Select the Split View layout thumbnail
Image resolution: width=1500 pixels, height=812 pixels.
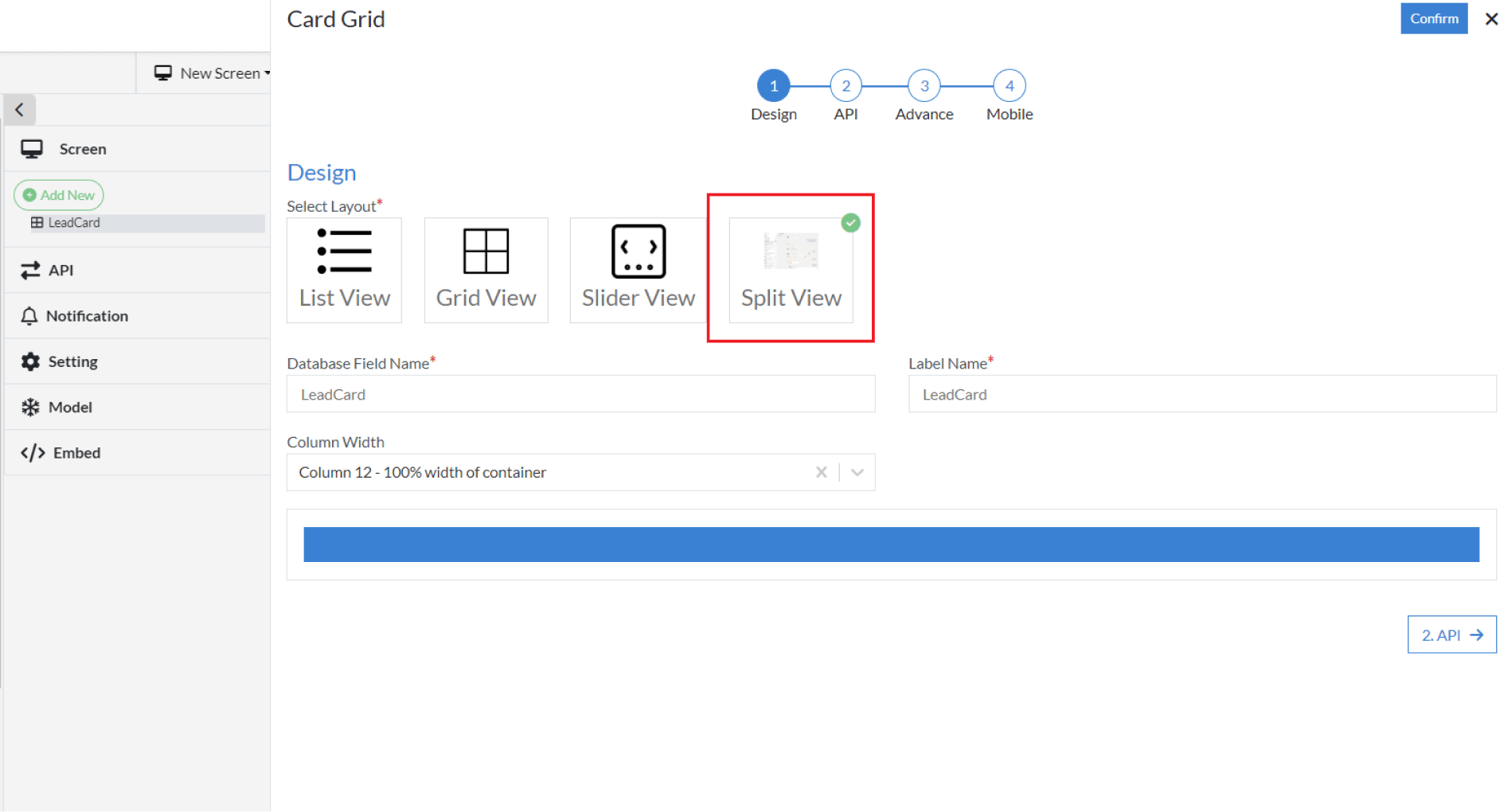[791, 252]
